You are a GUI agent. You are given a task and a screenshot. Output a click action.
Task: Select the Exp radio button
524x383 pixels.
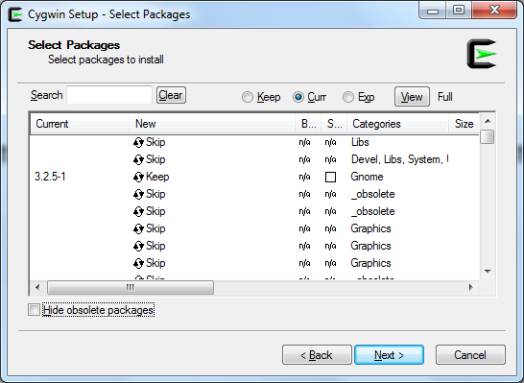pyautogui.click(x=348, y=97)
